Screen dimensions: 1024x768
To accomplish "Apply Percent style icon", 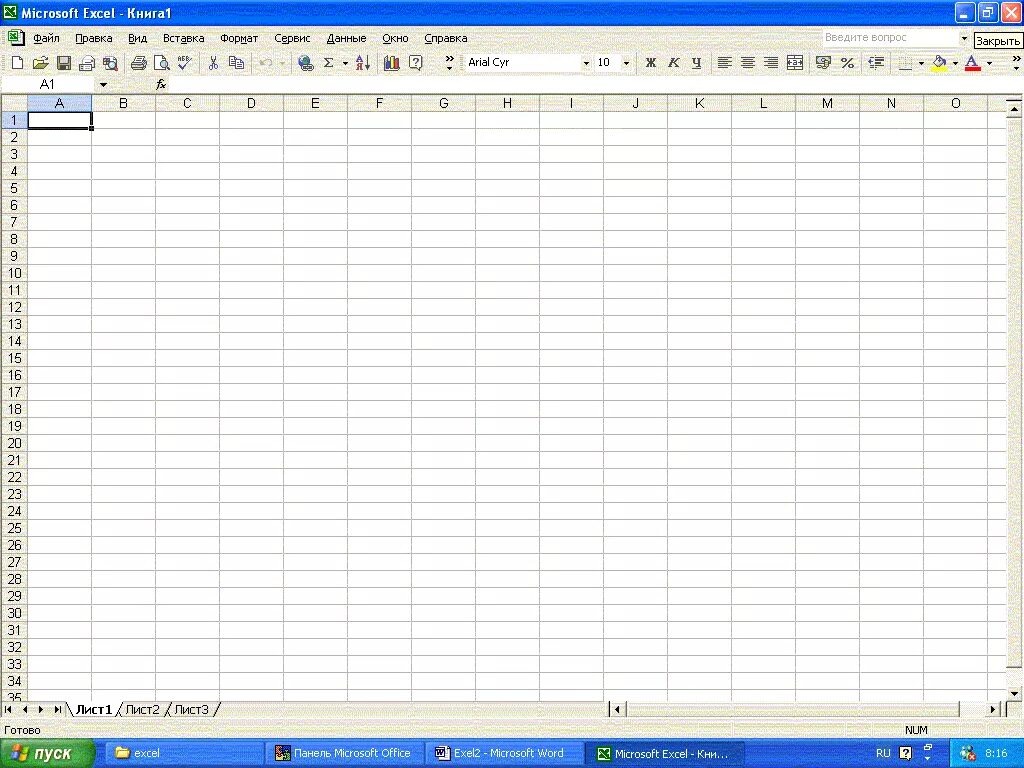I will tap(847, 63).
